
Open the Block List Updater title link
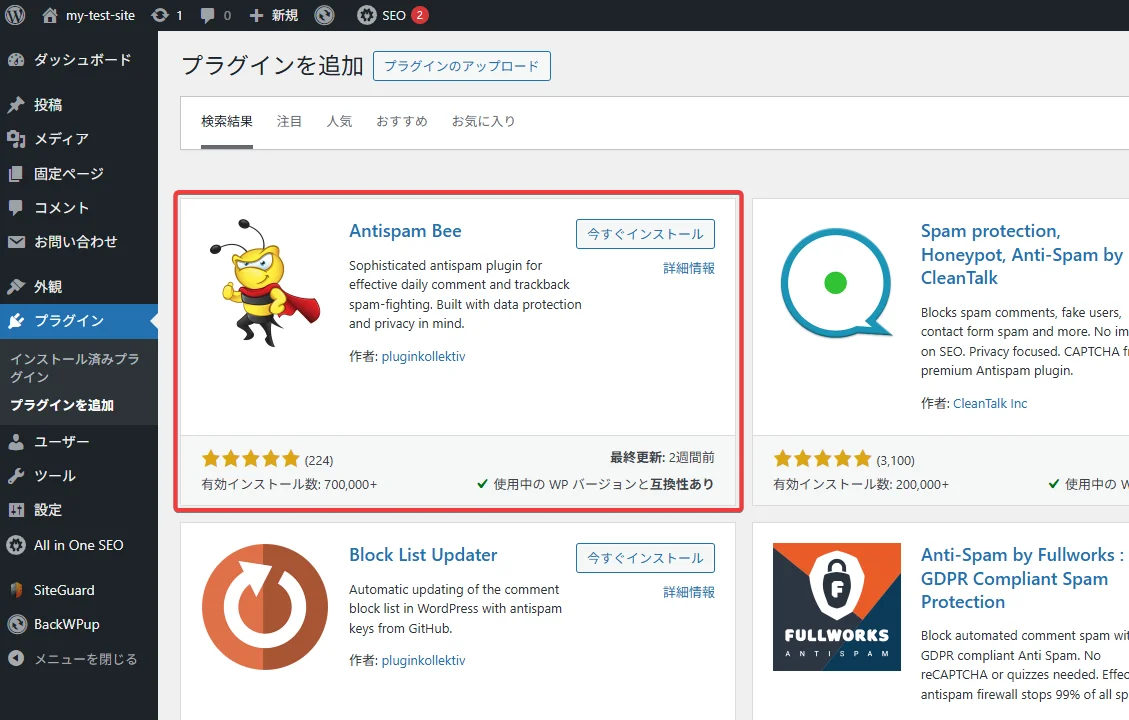(423, 555)
